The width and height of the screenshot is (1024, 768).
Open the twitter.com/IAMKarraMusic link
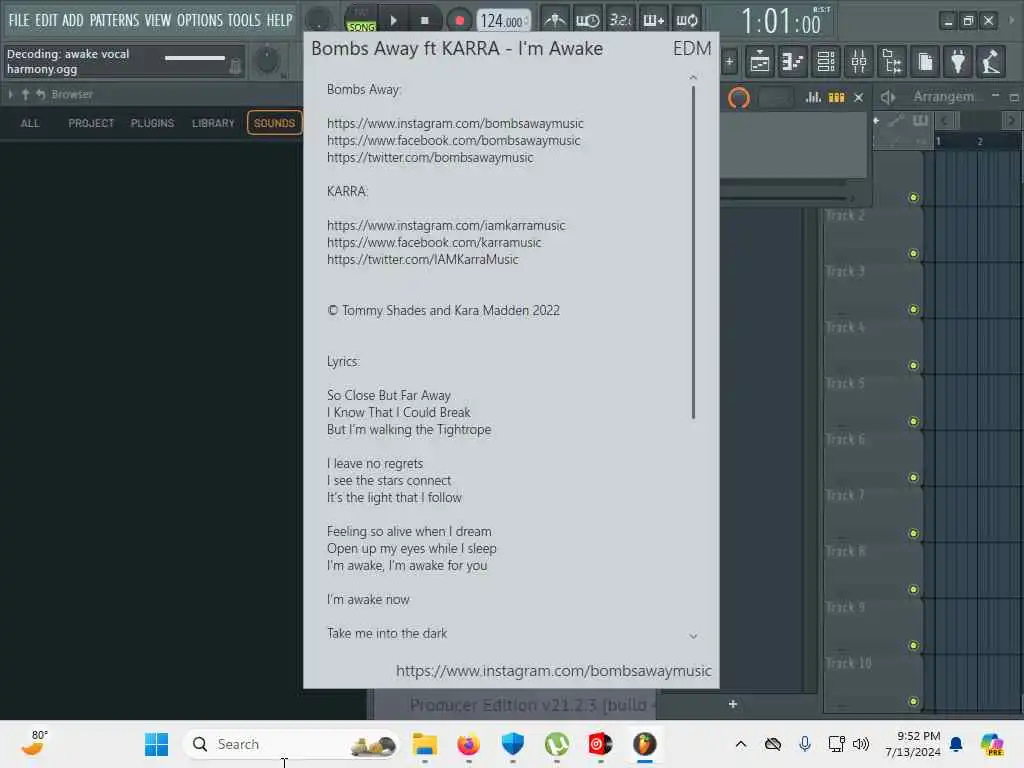[x=423, y=259]
